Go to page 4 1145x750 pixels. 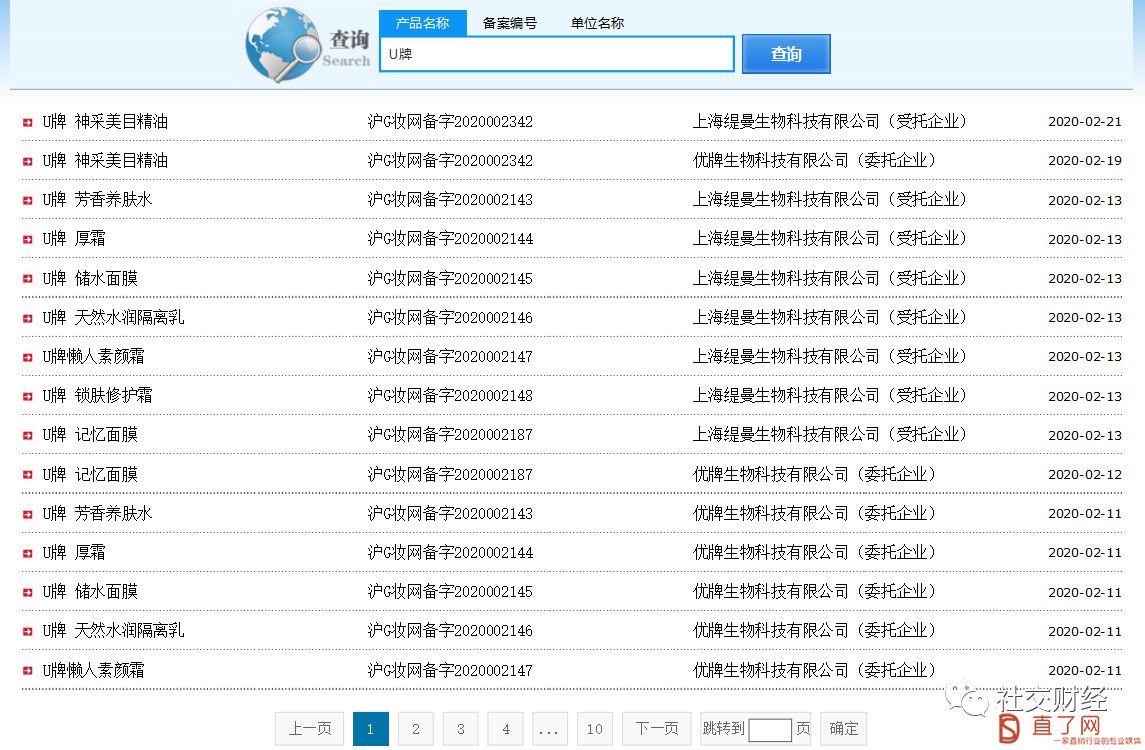[x=506, y=729]
